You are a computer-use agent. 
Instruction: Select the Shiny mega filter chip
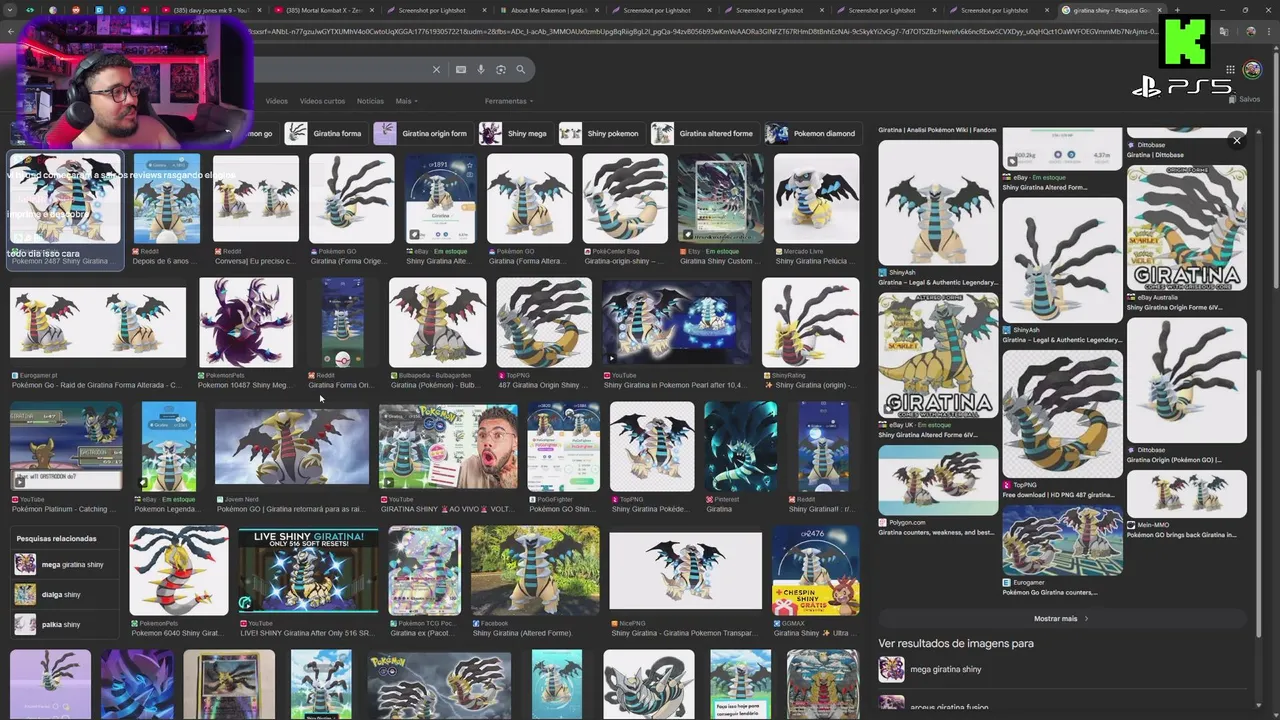(x=515, y=133)
